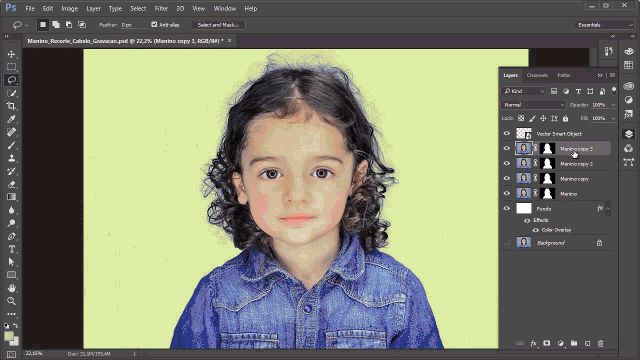Screen dimensions: 640x360
Task: Open the Window menu
Action: (225, 8)
